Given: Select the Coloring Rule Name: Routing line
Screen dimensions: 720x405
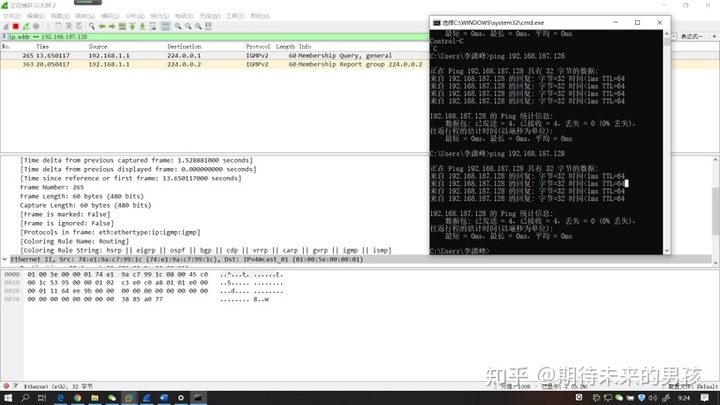Looking at the screenshot, I should click(x=74, y=242).
